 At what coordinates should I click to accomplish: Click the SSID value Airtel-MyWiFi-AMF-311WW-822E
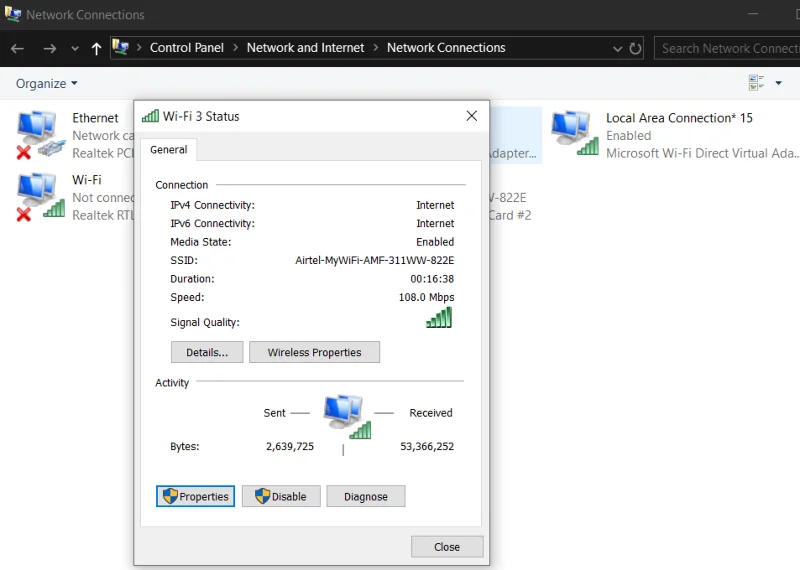tap(374, 260)
